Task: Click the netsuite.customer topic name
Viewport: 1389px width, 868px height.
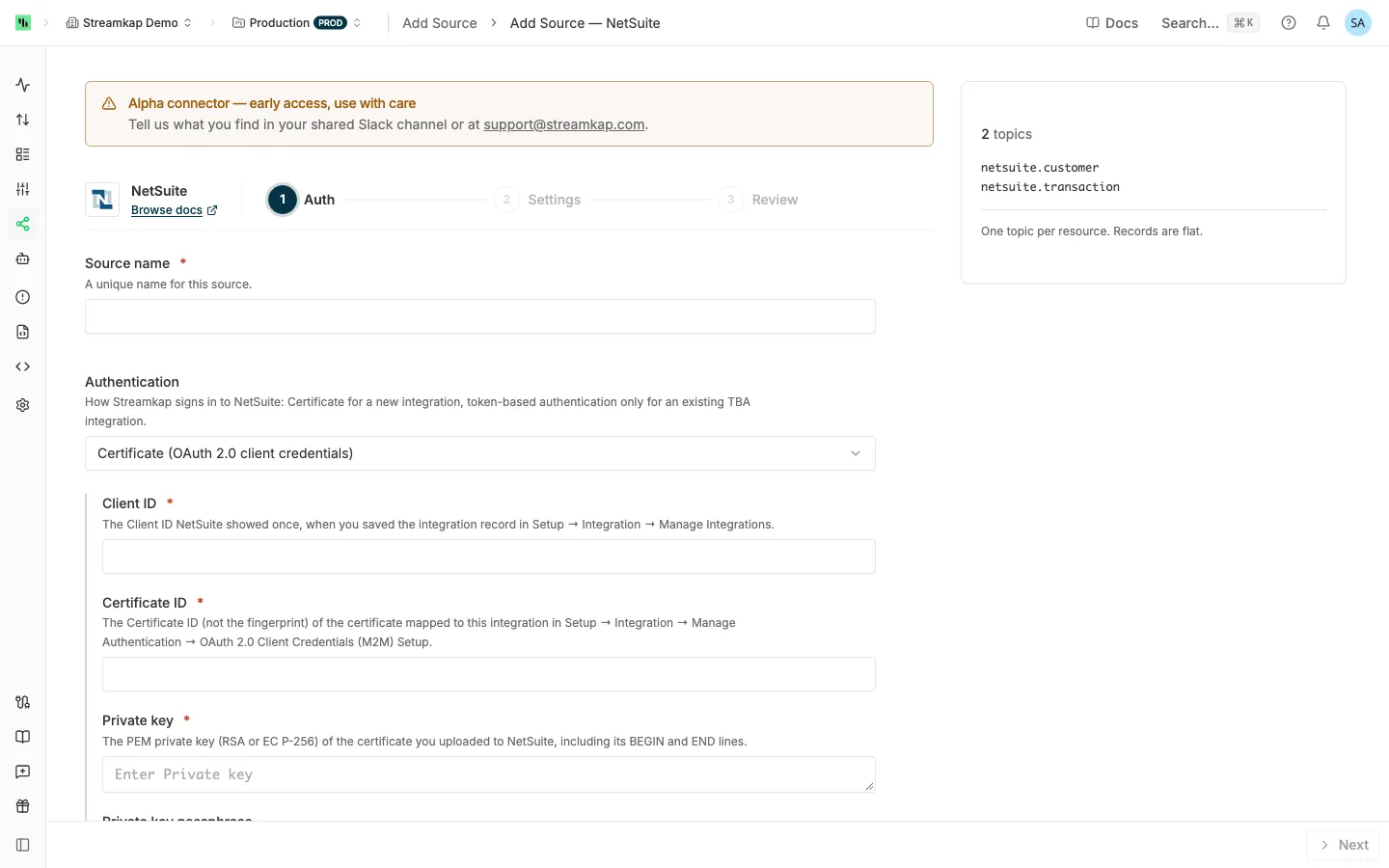Action: pos(1040,168)
